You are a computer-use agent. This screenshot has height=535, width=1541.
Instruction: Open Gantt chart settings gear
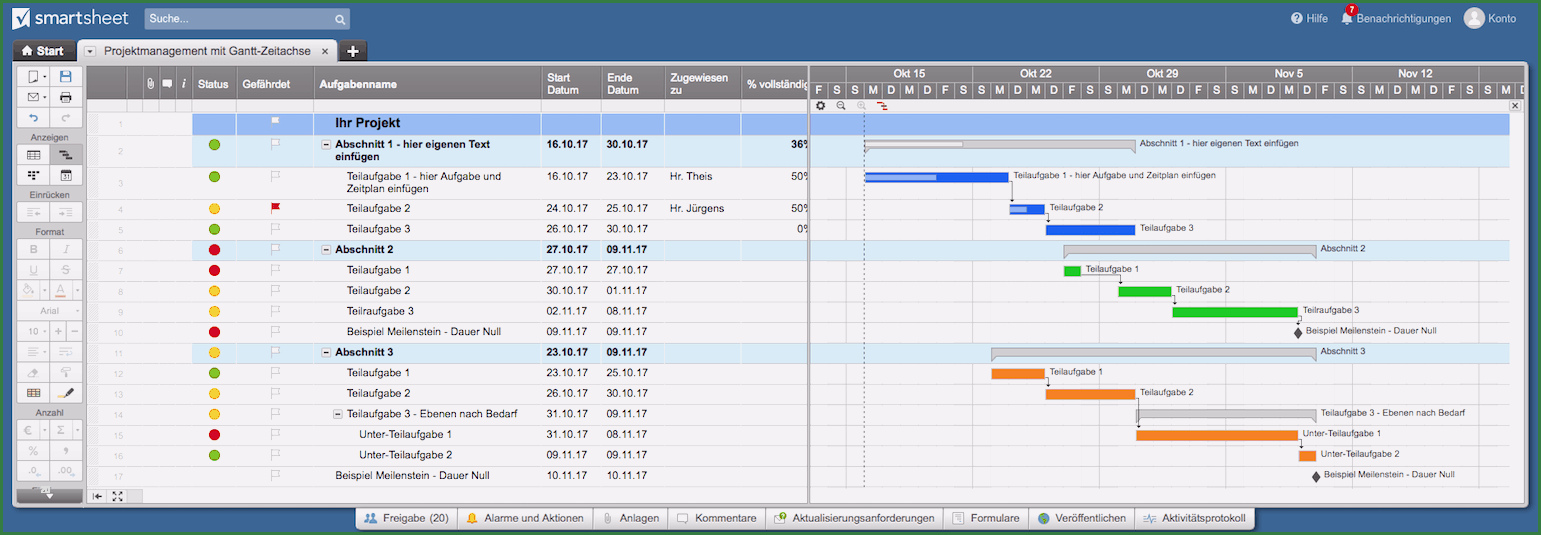click(820, 105)
